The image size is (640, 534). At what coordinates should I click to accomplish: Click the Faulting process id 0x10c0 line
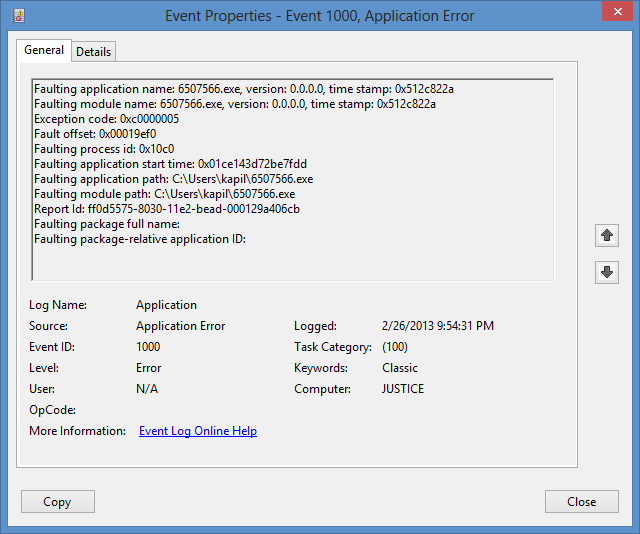[104, 149]
